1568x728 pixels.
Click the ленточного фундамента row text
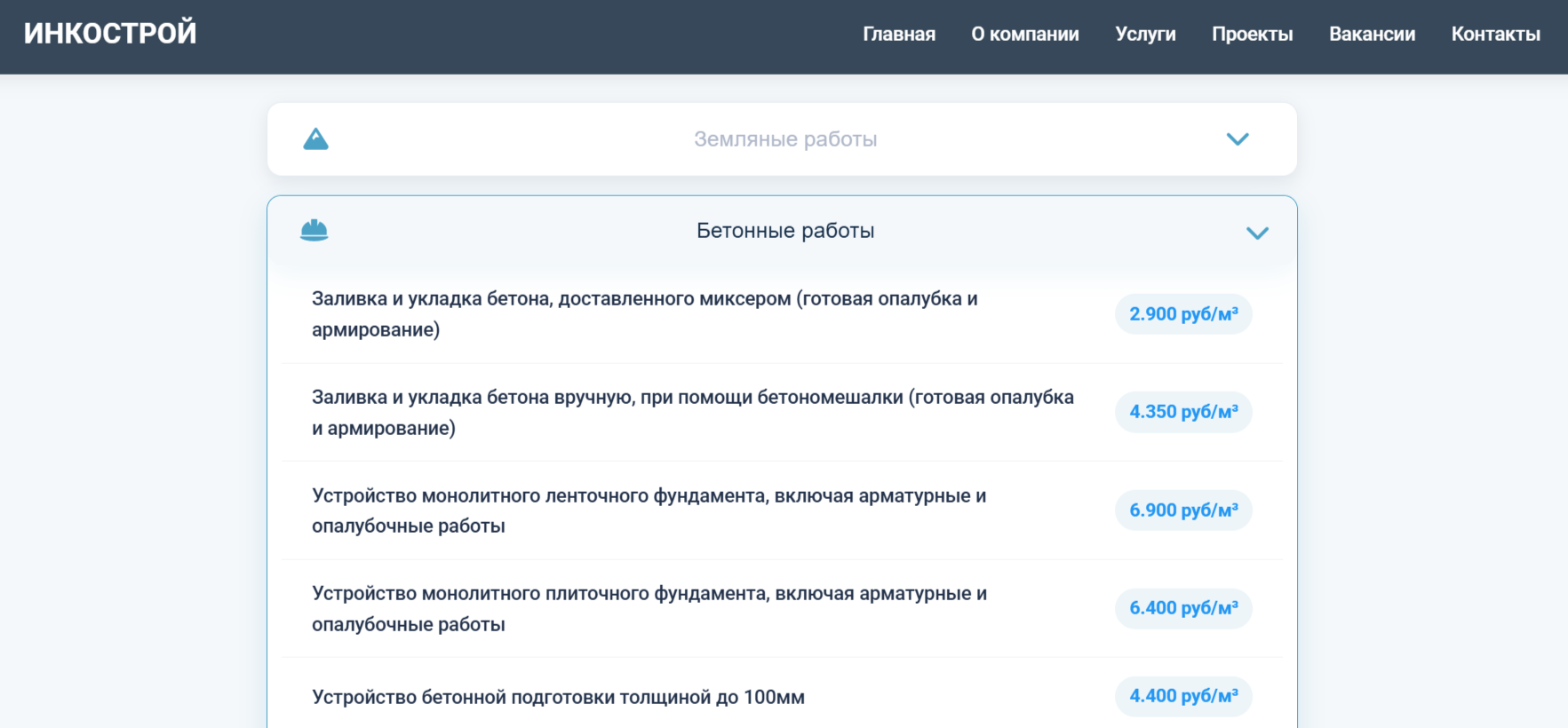coord(649,510)
